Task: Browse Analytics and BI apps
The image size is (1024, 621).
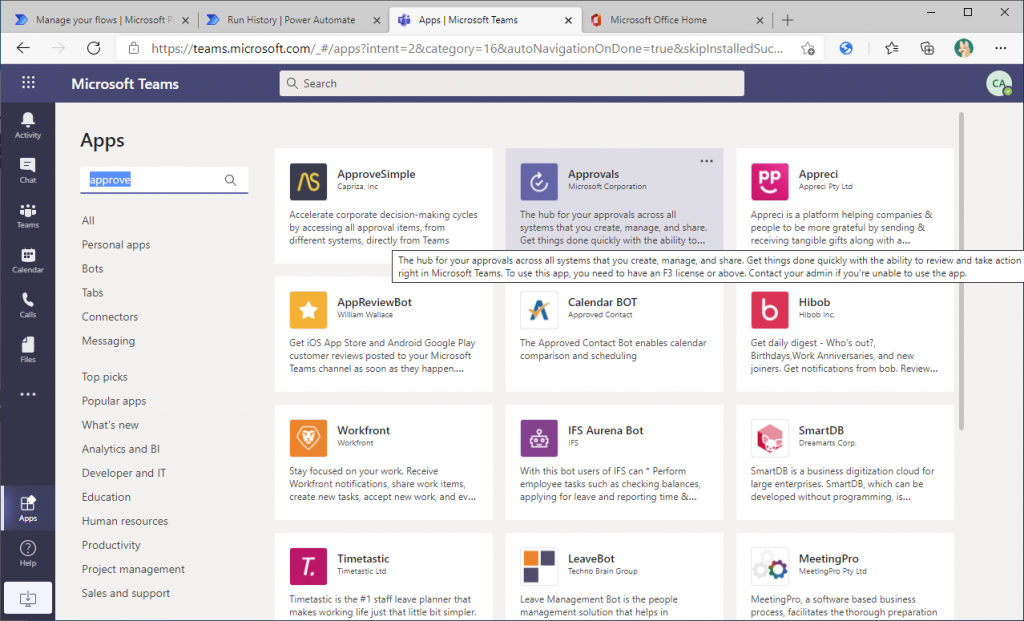Action: tap(121, 449)
